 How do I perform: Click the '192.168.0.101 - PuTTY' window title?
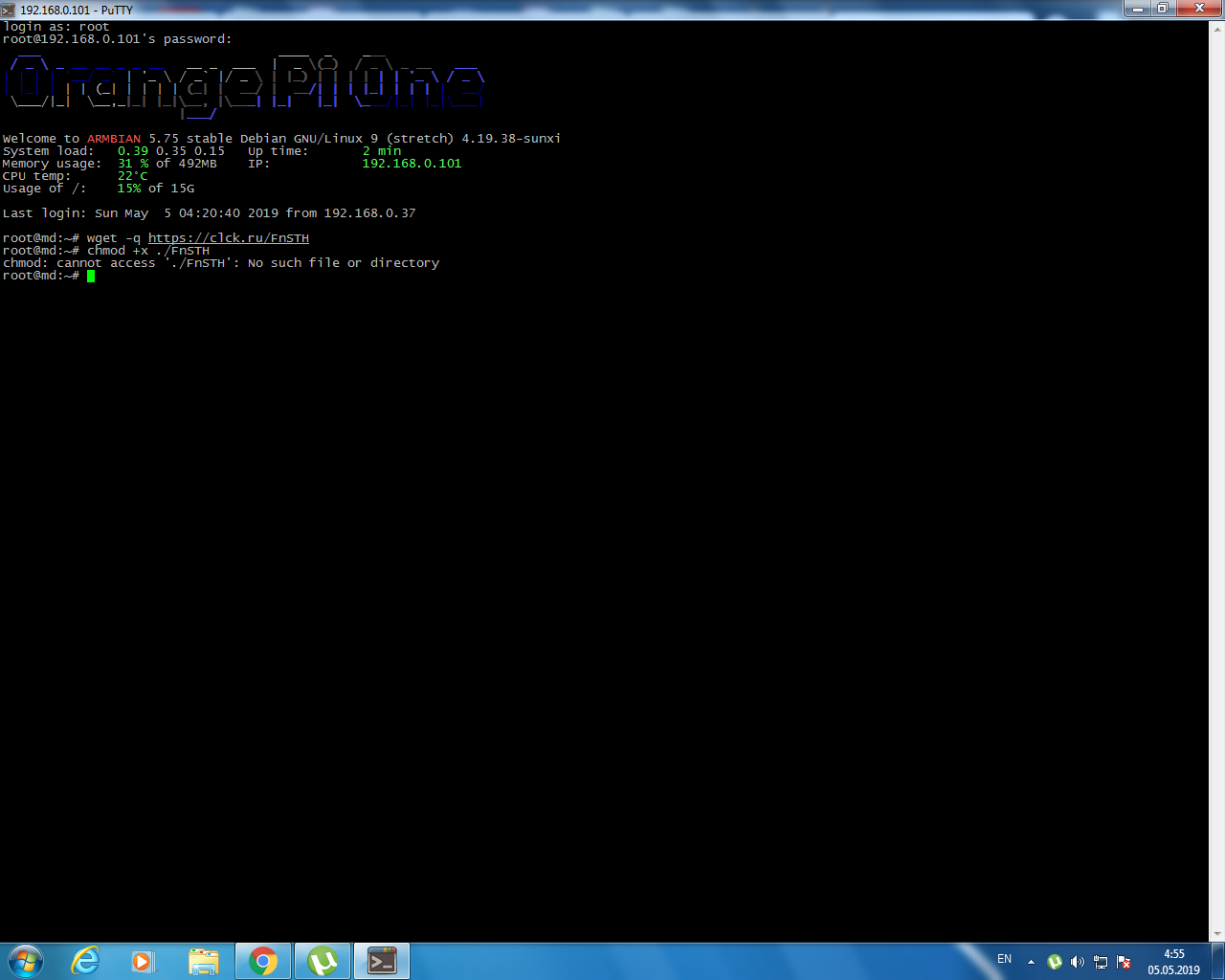(77, 10)
